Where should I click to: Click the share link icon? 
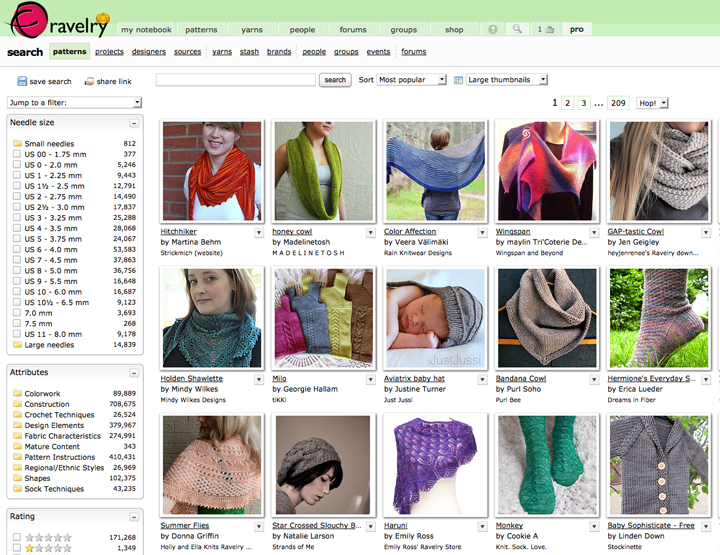pyautogui.click(x=90, y=81)
